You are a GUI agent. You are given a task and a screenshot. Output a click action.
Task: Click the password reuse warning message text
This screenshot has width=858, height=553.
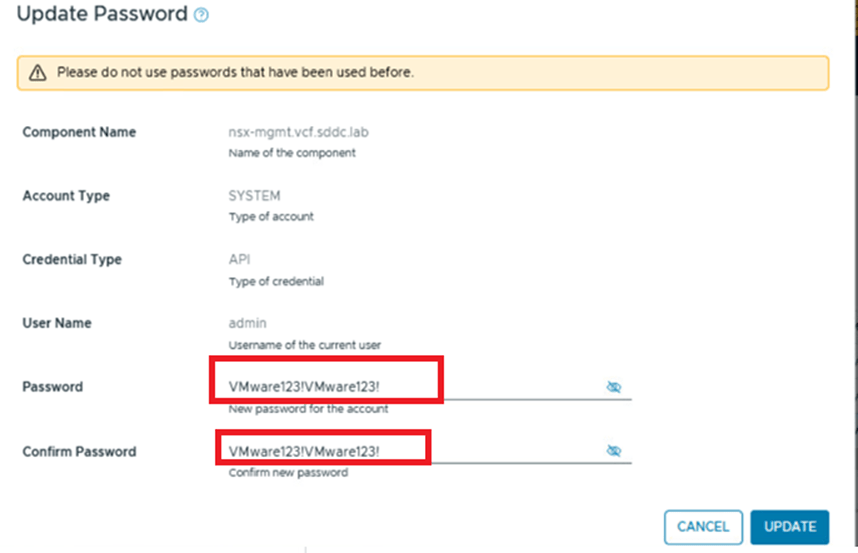pyautogui.click(x=235, y=73)
